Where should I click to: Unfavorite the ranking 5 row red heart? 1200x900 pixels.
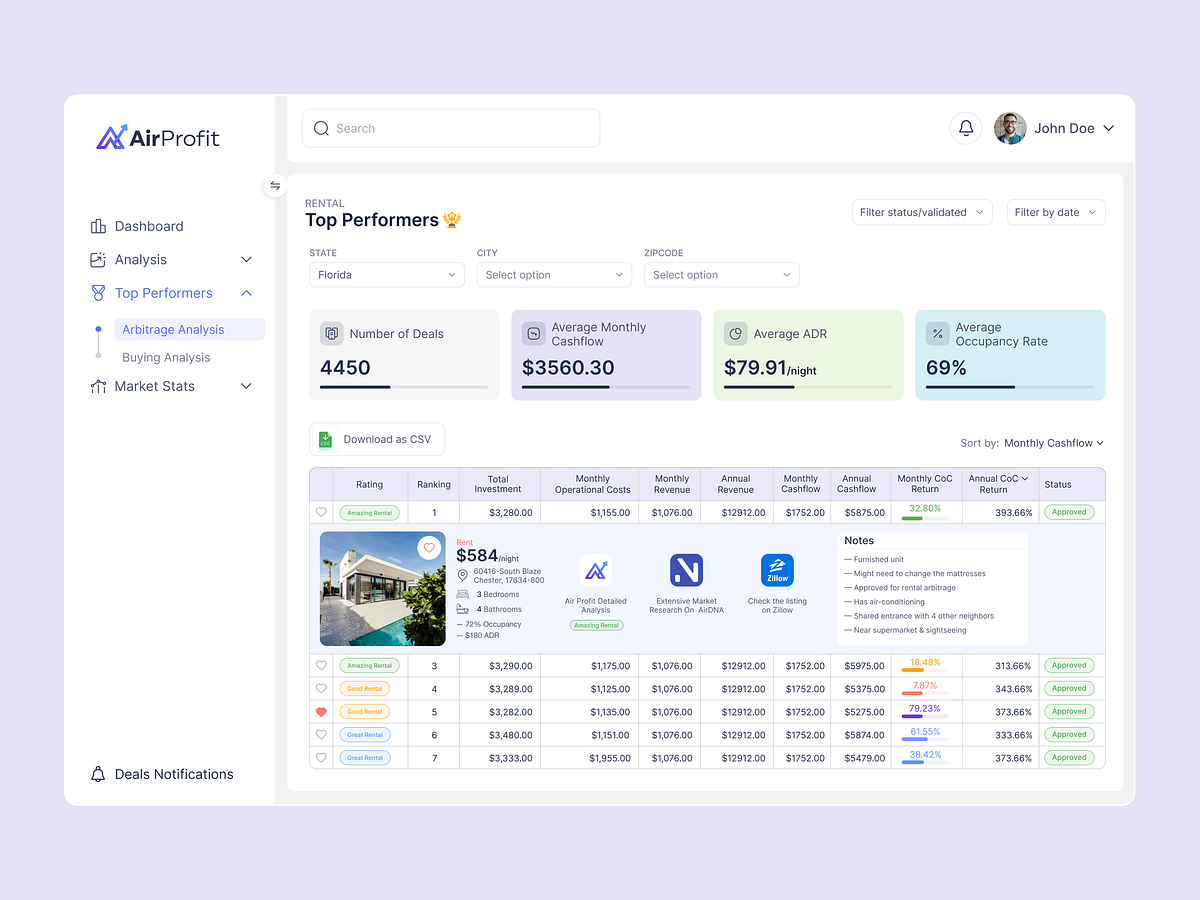click(x=321, y=712)
